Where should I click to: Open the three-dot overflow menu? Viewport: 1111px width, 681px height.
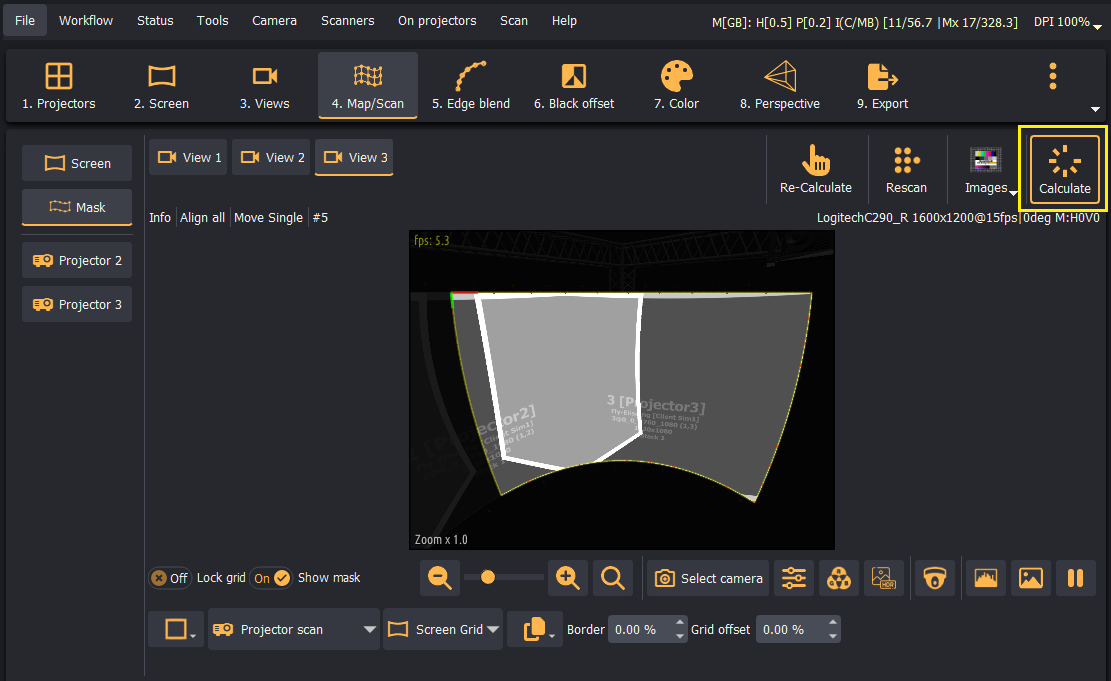1053,76
